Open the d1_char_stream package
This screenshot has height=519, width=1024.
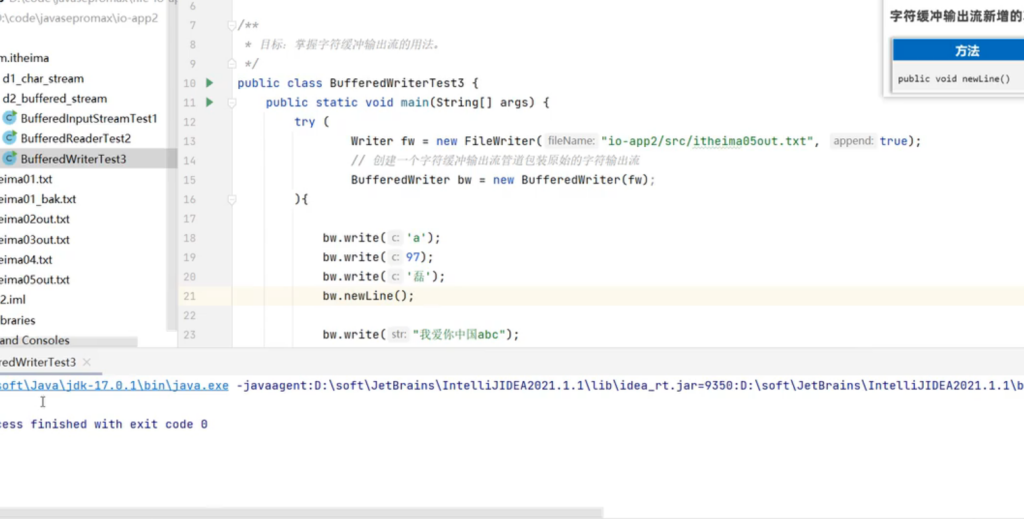pyautogui.click(x=43, y=78)
